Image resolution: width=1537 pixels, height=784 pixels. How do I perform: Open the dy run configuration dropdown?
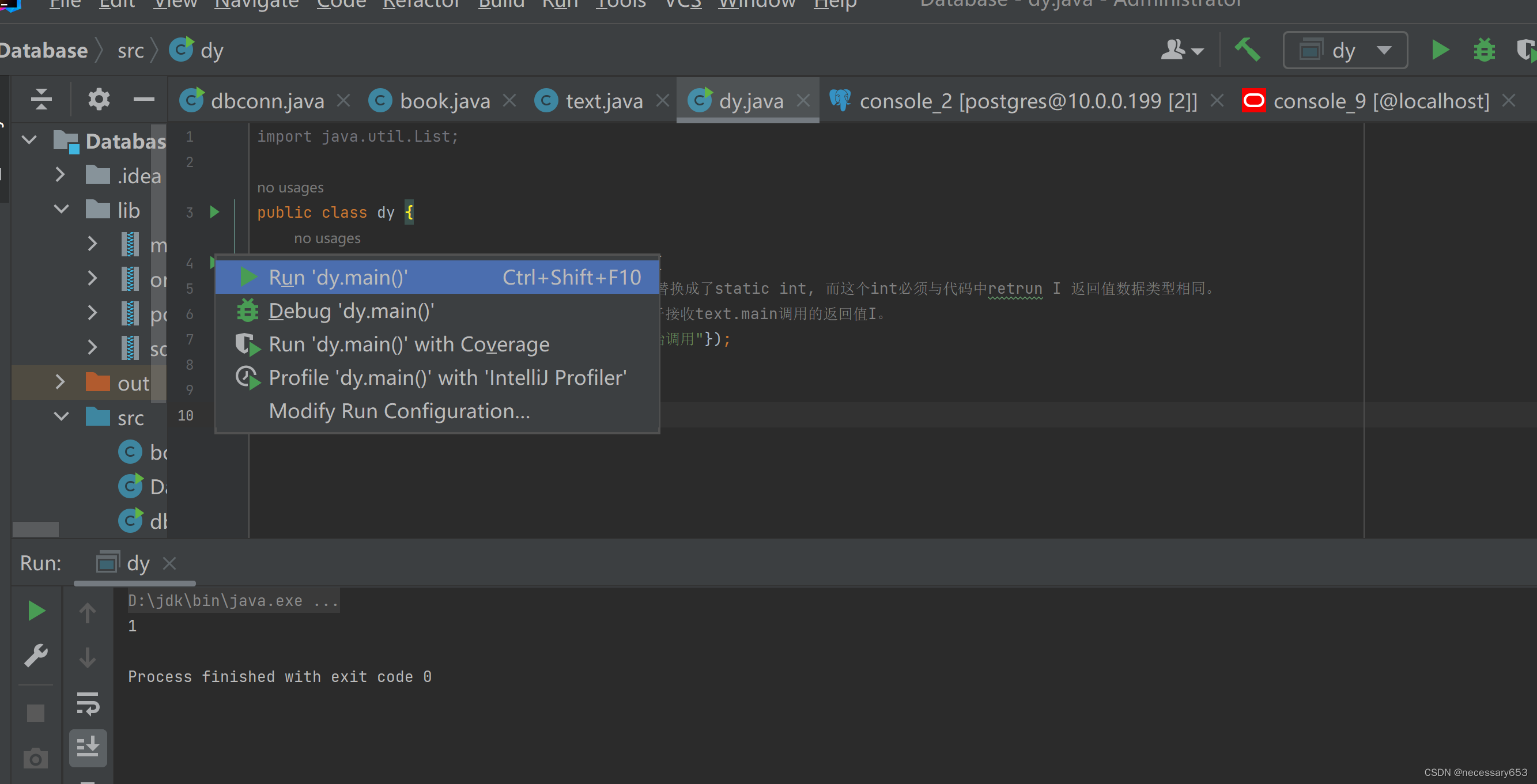pyautogui.click(x=1385, y=50)
